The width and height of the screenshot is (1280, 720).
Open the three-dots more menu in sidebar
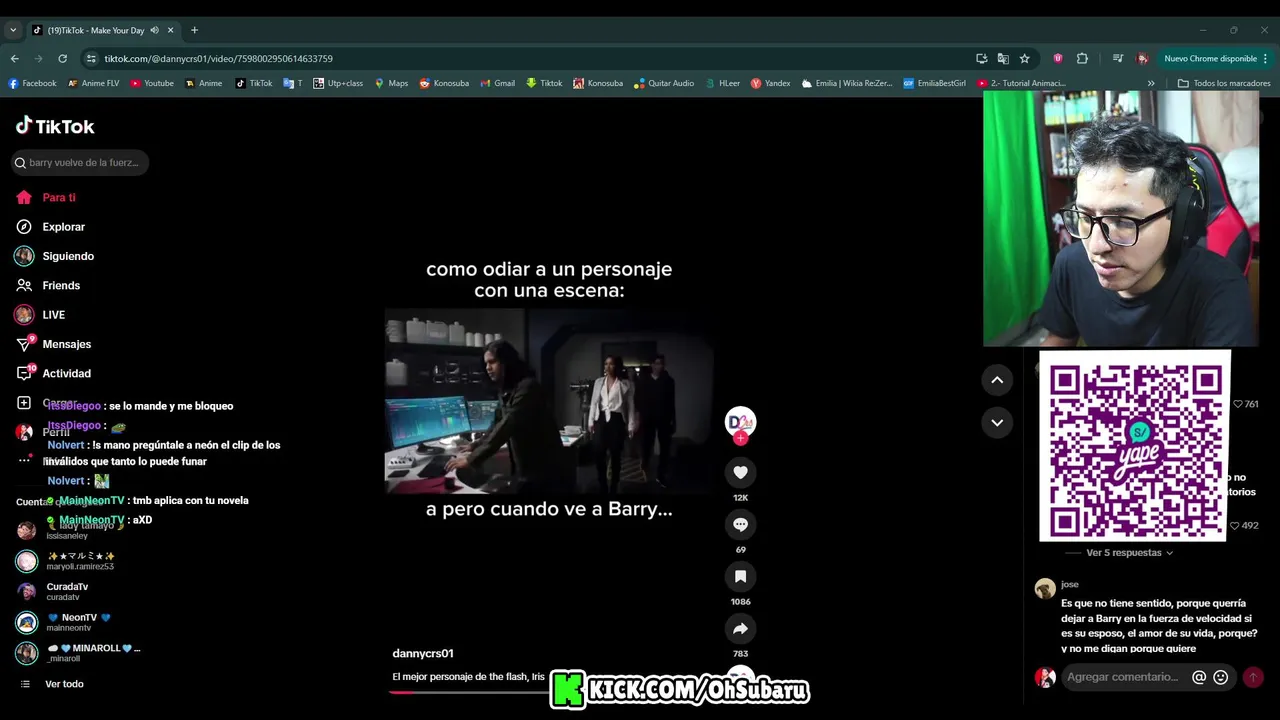tap(24, 460)
